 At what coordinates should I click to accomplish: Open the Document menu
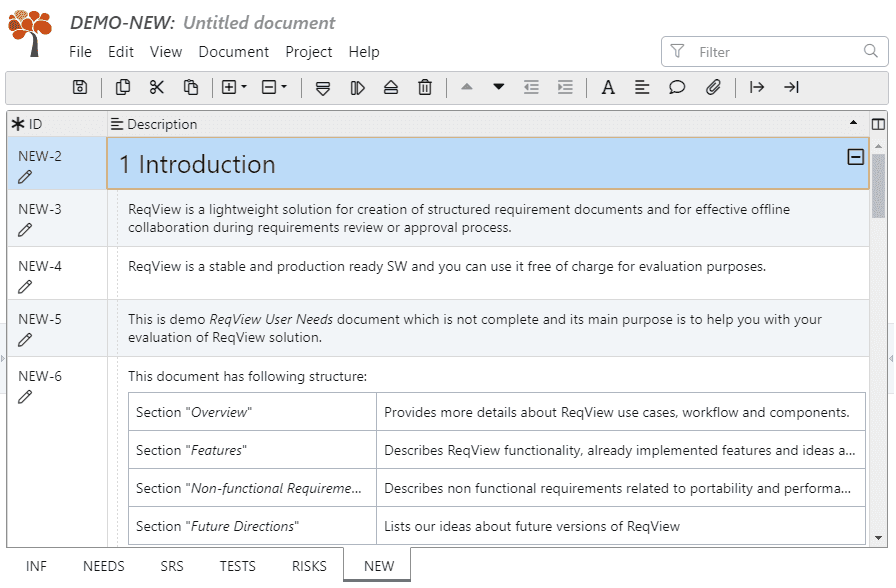pos(233,52)
